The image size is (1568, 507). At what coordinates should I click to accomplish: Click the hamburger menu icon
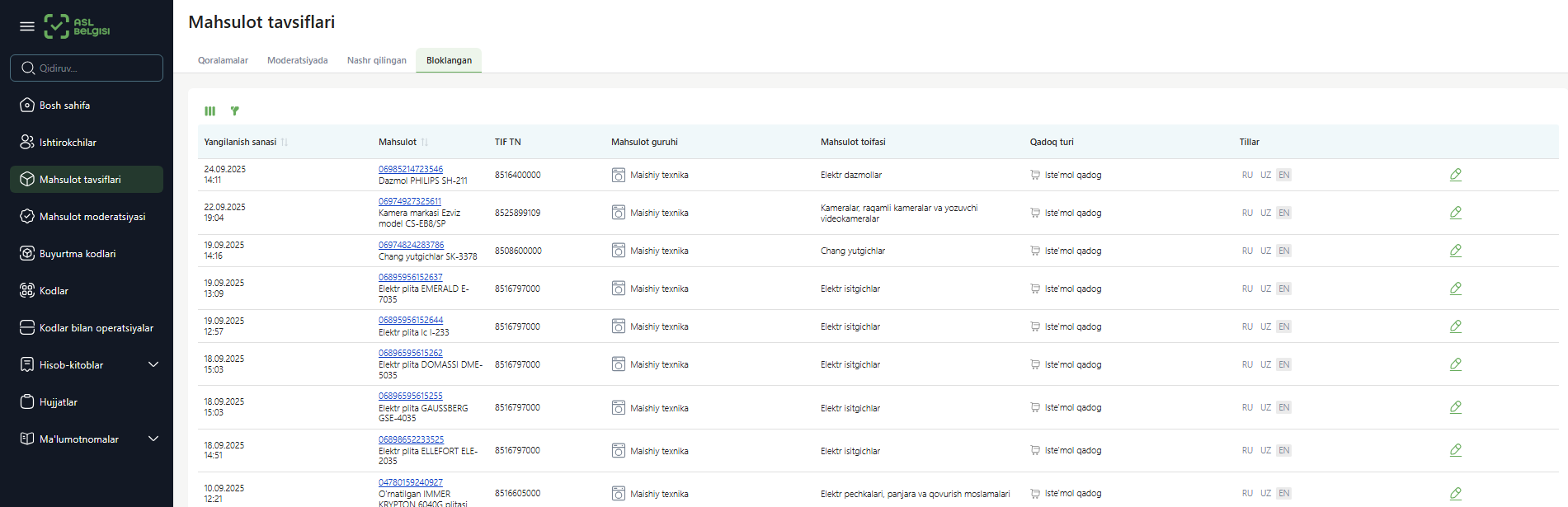pos(27,26)
